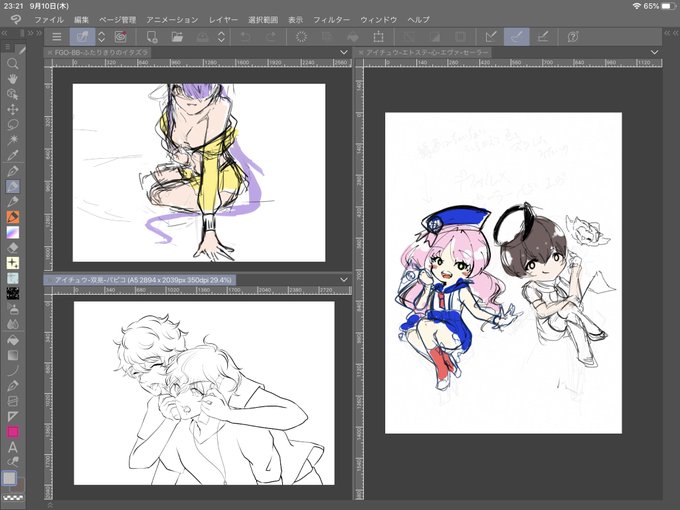Click the up/down stepper next to touch mode
This screenshot has height=510, width=680.
[101, 37]
